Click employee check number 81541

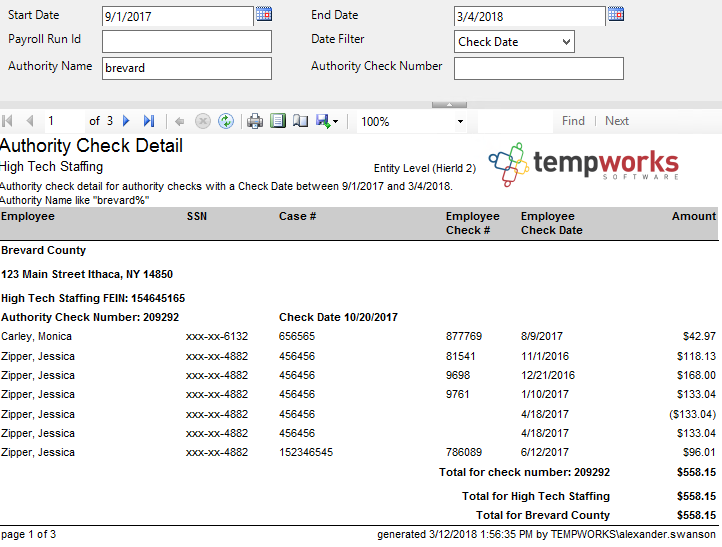[x=460, y=356]
